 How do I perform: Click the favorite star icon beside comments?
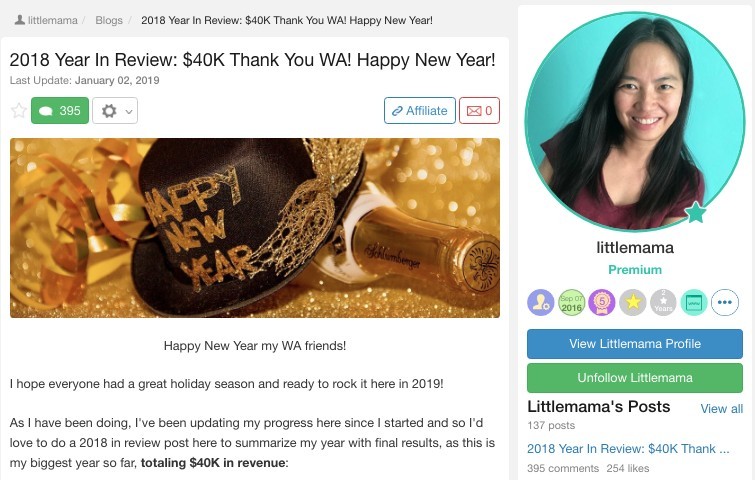pyautogui.click(x=19, y=111)
